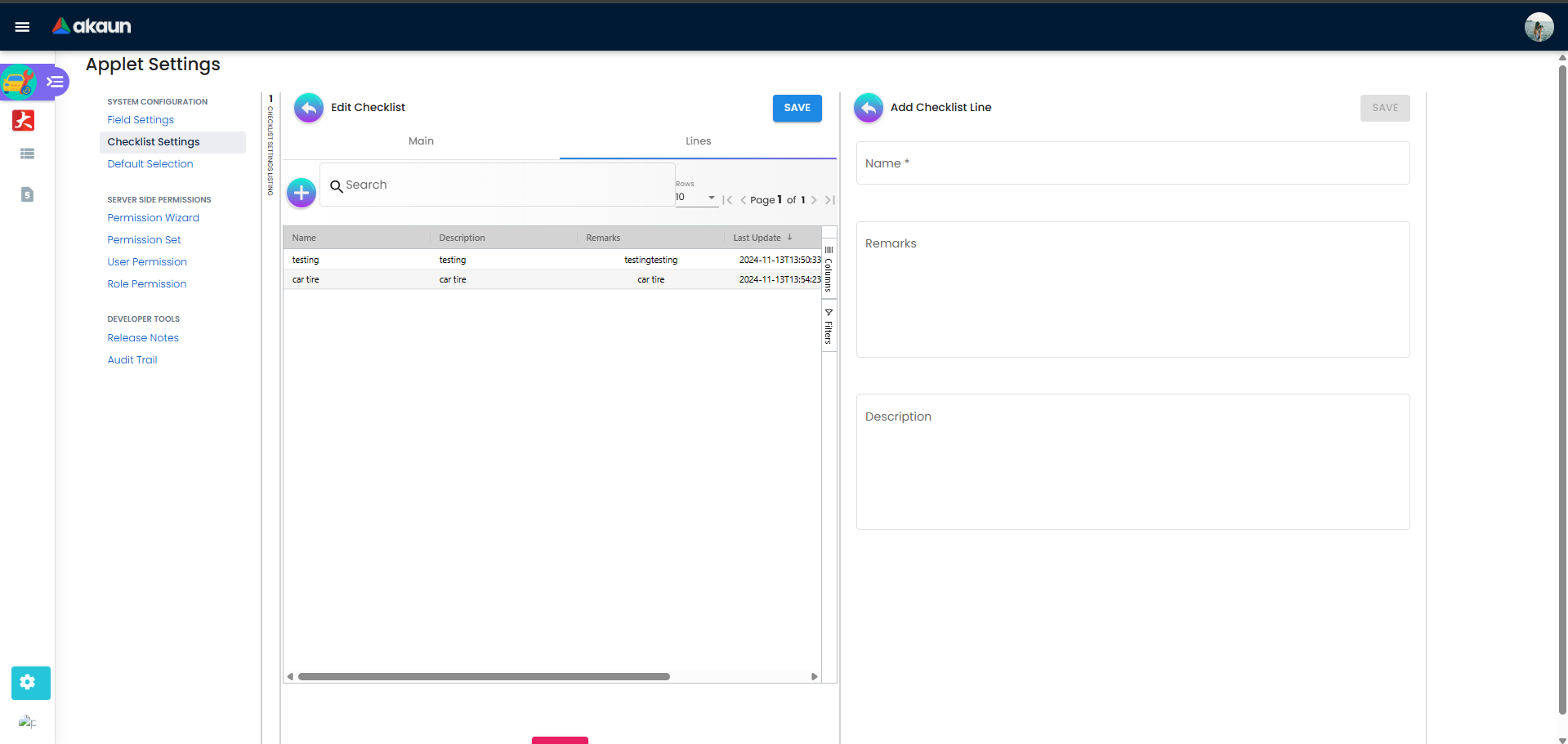
Task: Open the Rows per page dropdown
Action: point(696,198)
